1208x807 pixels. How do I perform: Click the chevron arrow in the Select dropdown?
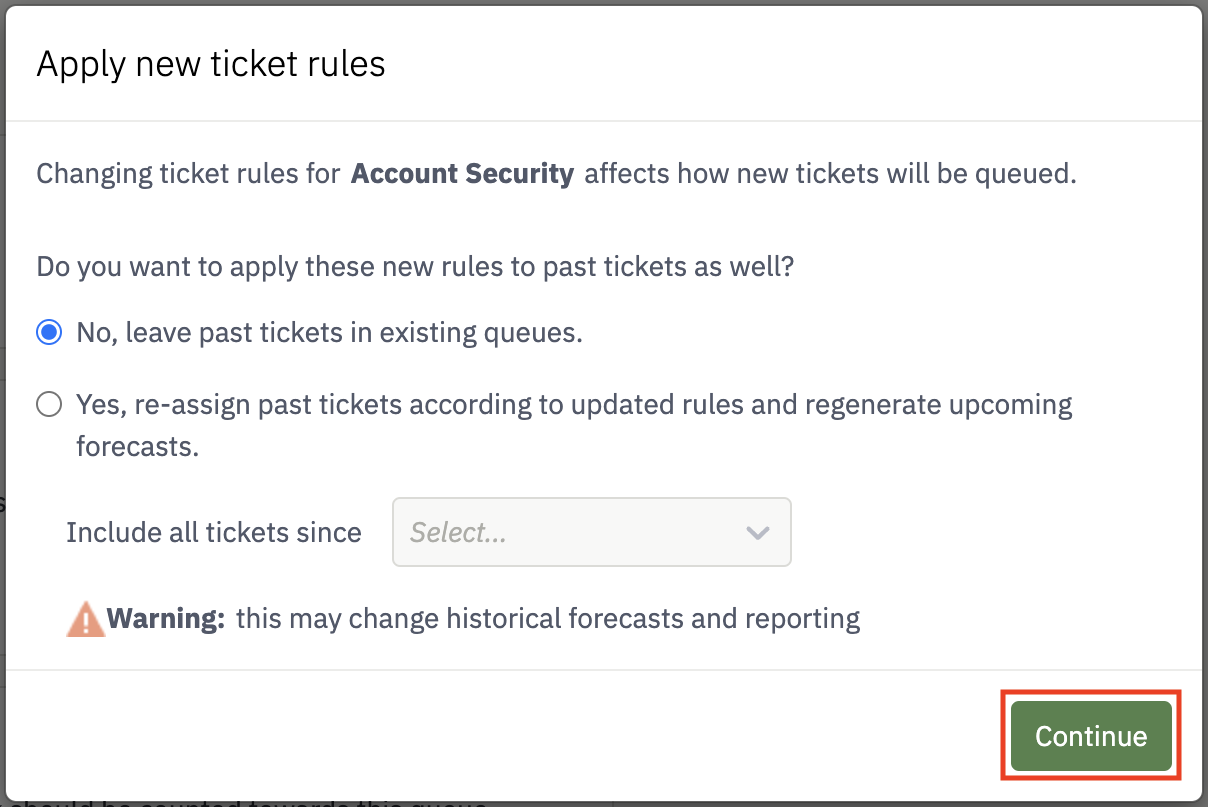point(758,533)
